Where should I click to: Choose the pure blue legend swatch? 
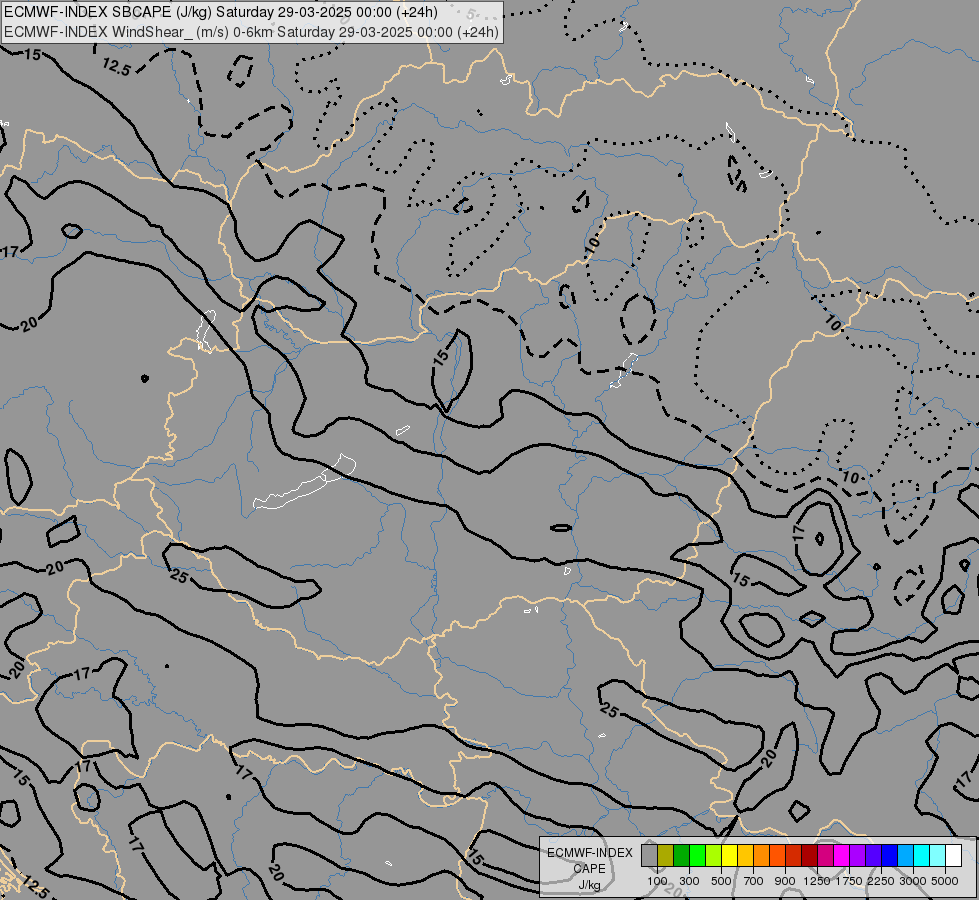point(890,855)
